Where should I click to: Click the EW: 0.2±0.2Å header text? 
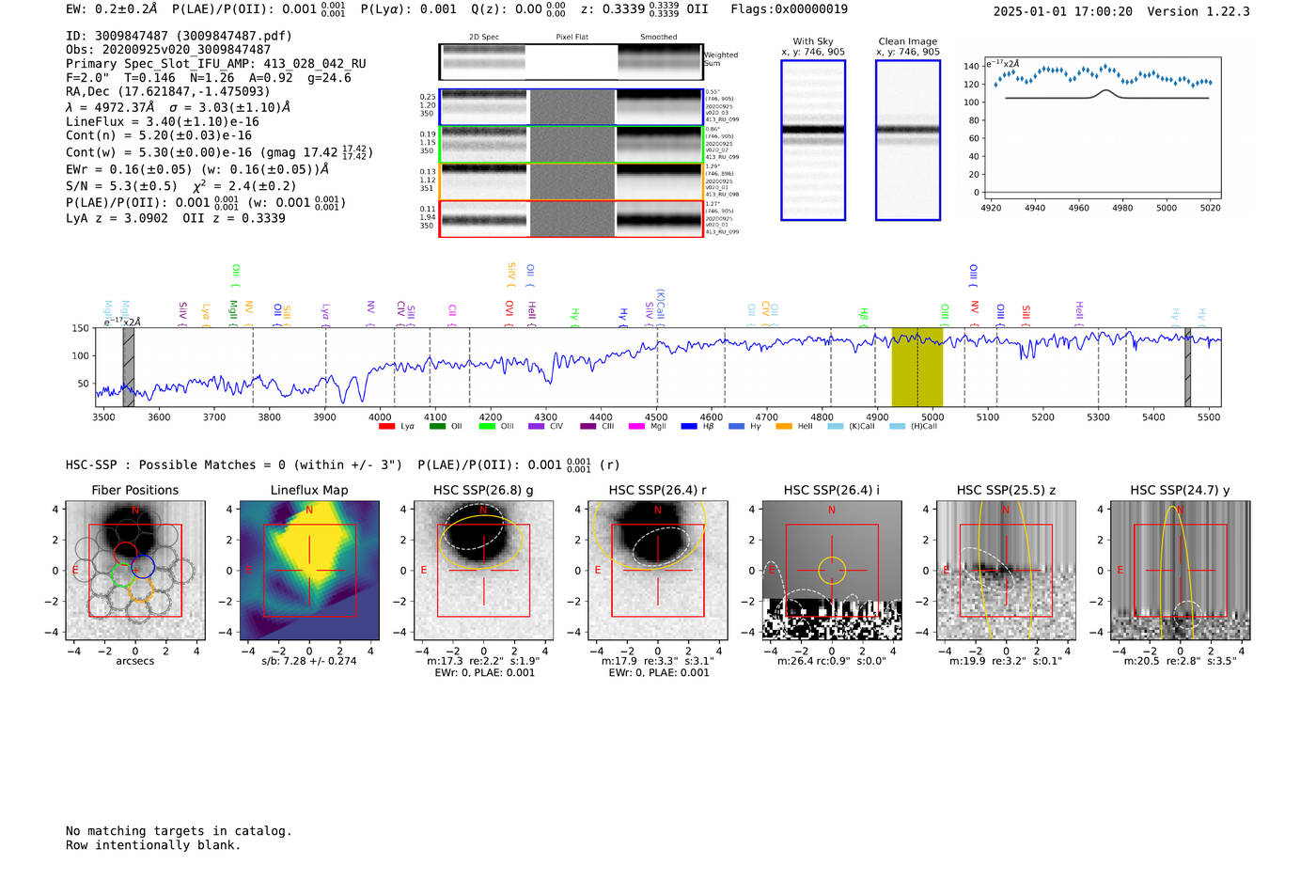point(112,9)
